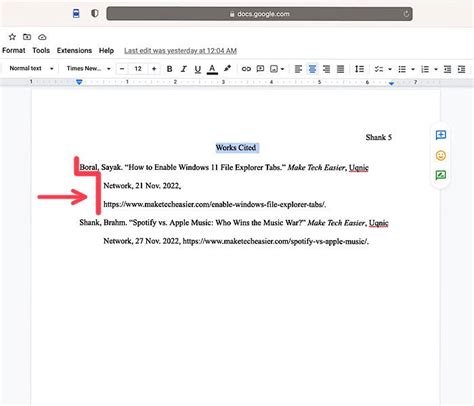Open the last edit history link
This screenshot has height=406, width=474.
tap(180, 51)
